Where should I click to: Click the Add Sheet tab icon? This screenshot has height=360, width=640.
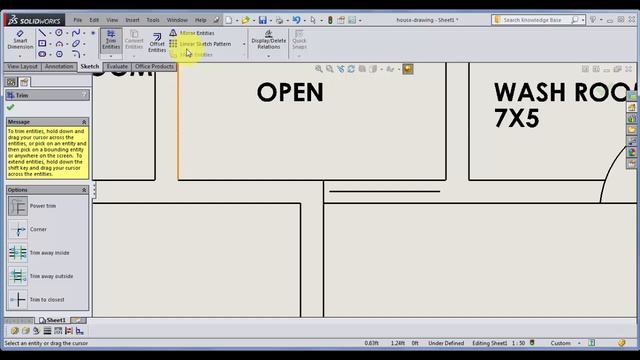coord(78,320)
